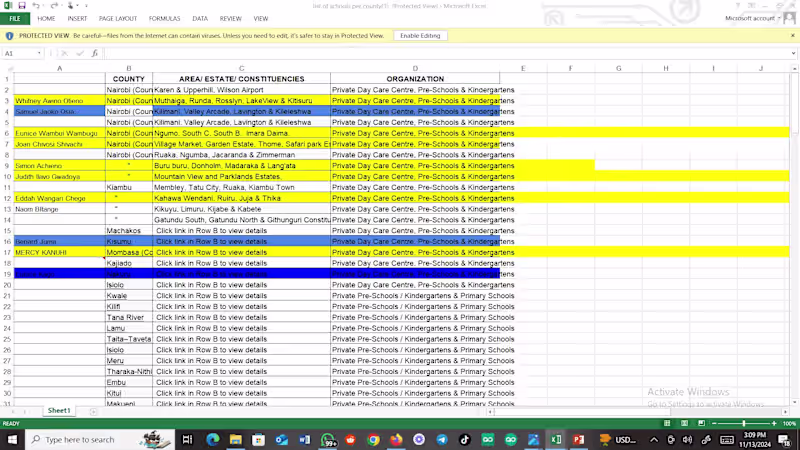Open the FILE tab
800x450 pixels.
15,18
